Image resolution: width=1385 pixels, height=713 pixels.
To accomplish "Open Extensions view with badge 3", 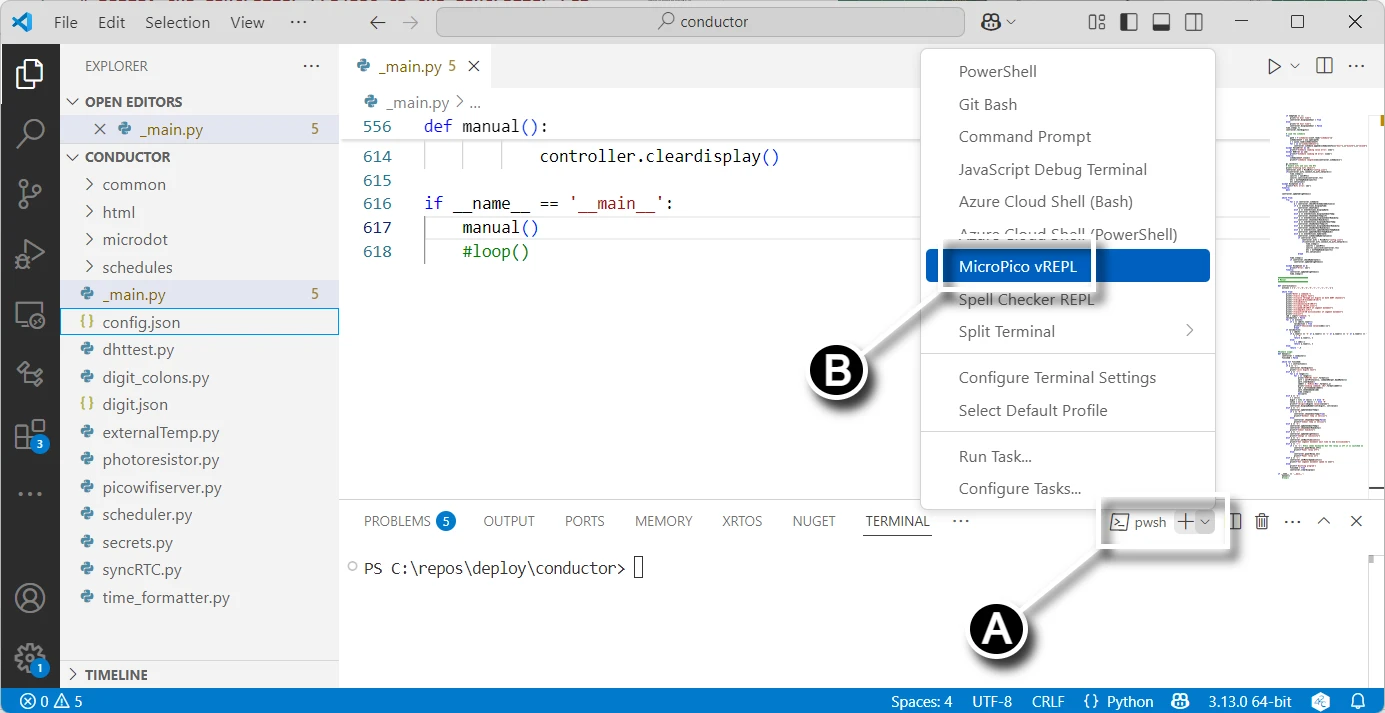I will point(30,435).
